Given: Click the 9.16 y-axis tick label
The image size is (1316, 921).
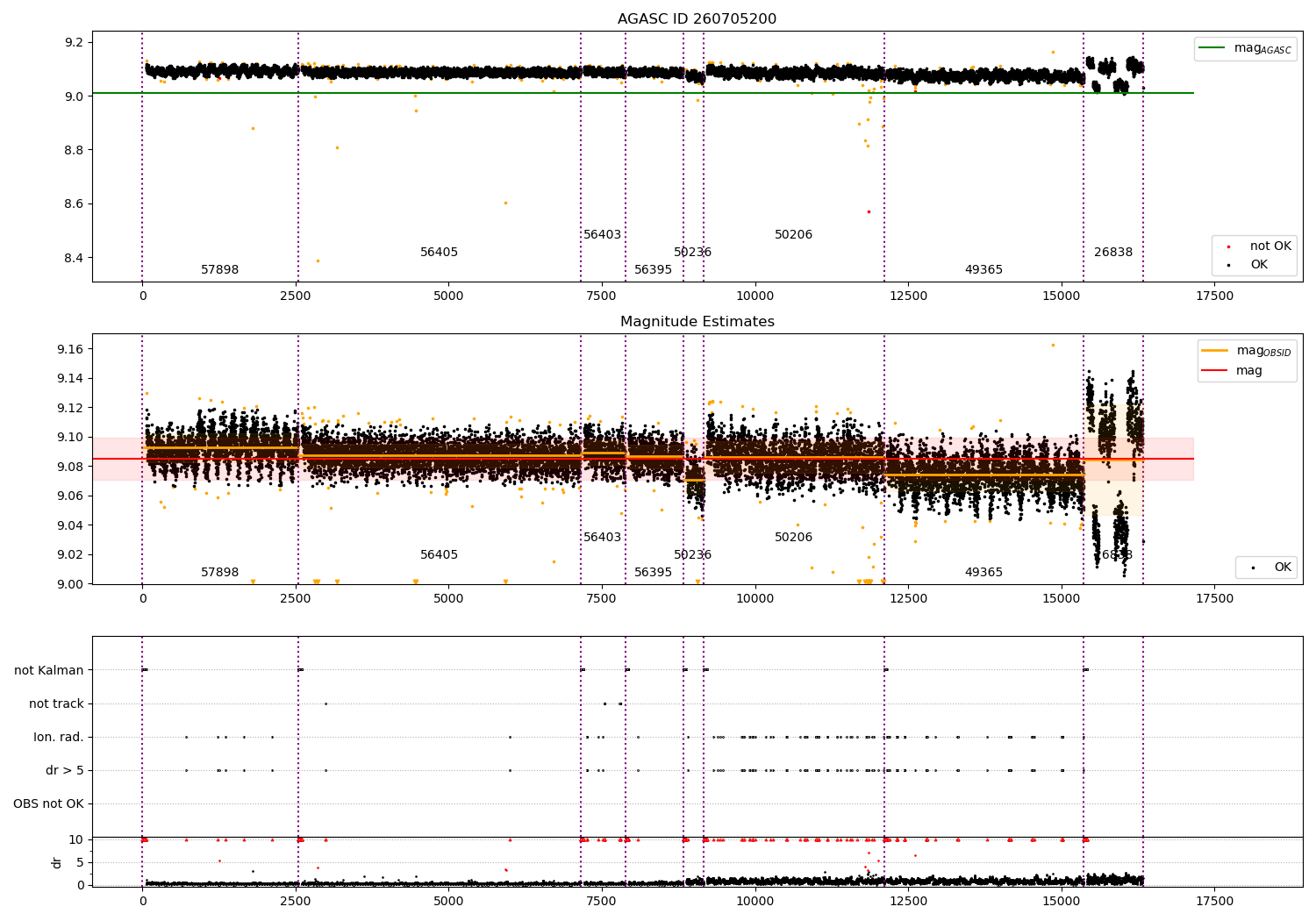Looking at the screenshot, I should pos(71,349).
